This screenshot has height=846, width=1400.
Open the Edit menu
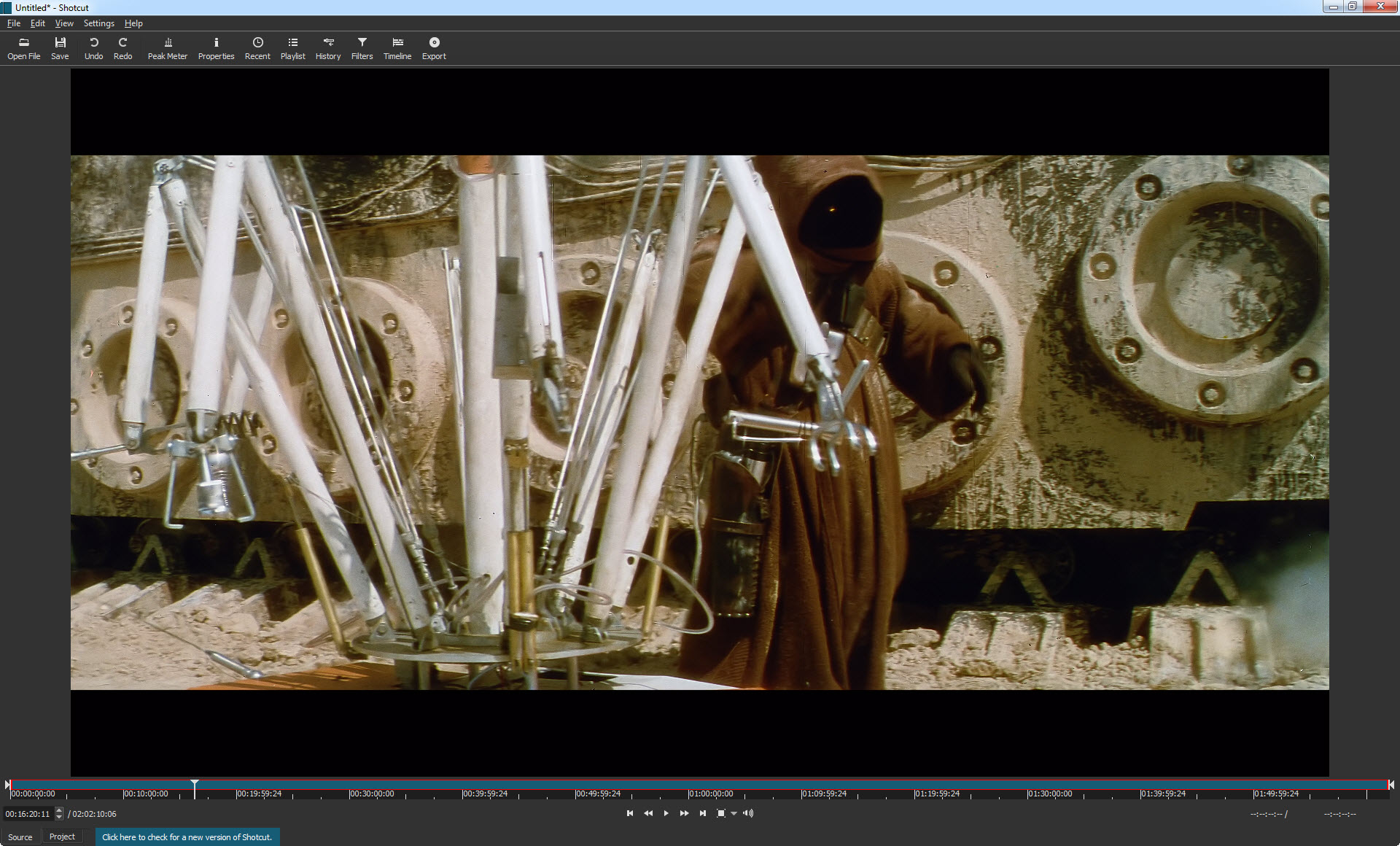click(38, 23)
